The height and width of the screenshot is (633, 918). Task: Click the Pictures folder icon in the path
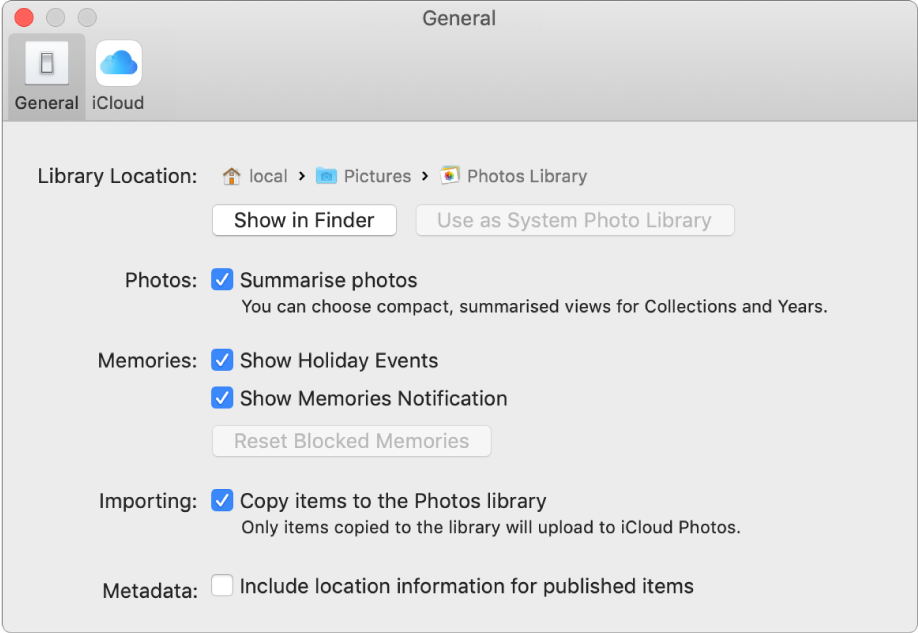coord(327,176)
